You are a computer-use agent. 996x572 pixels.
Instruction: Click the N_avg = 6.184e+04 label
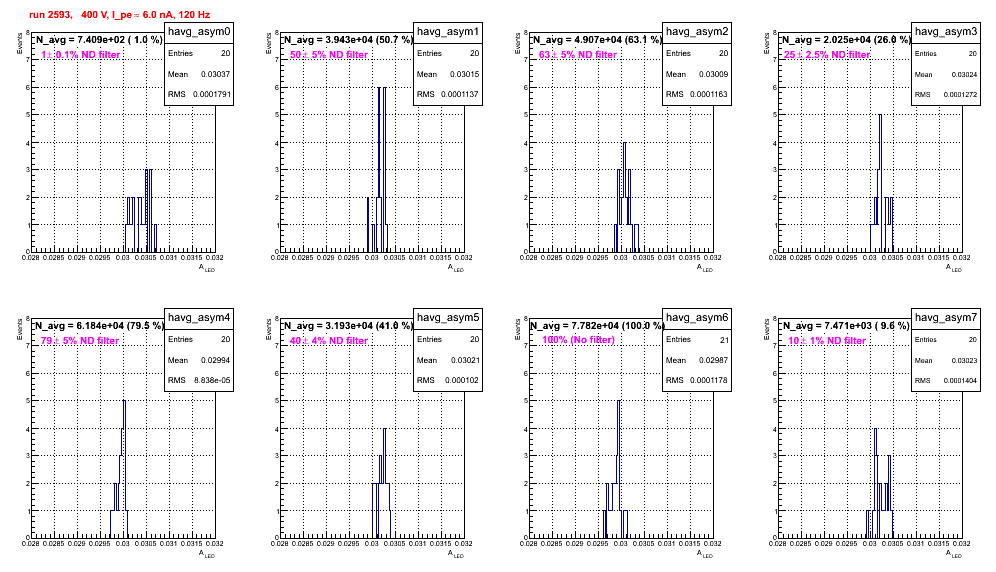(98, 325)
